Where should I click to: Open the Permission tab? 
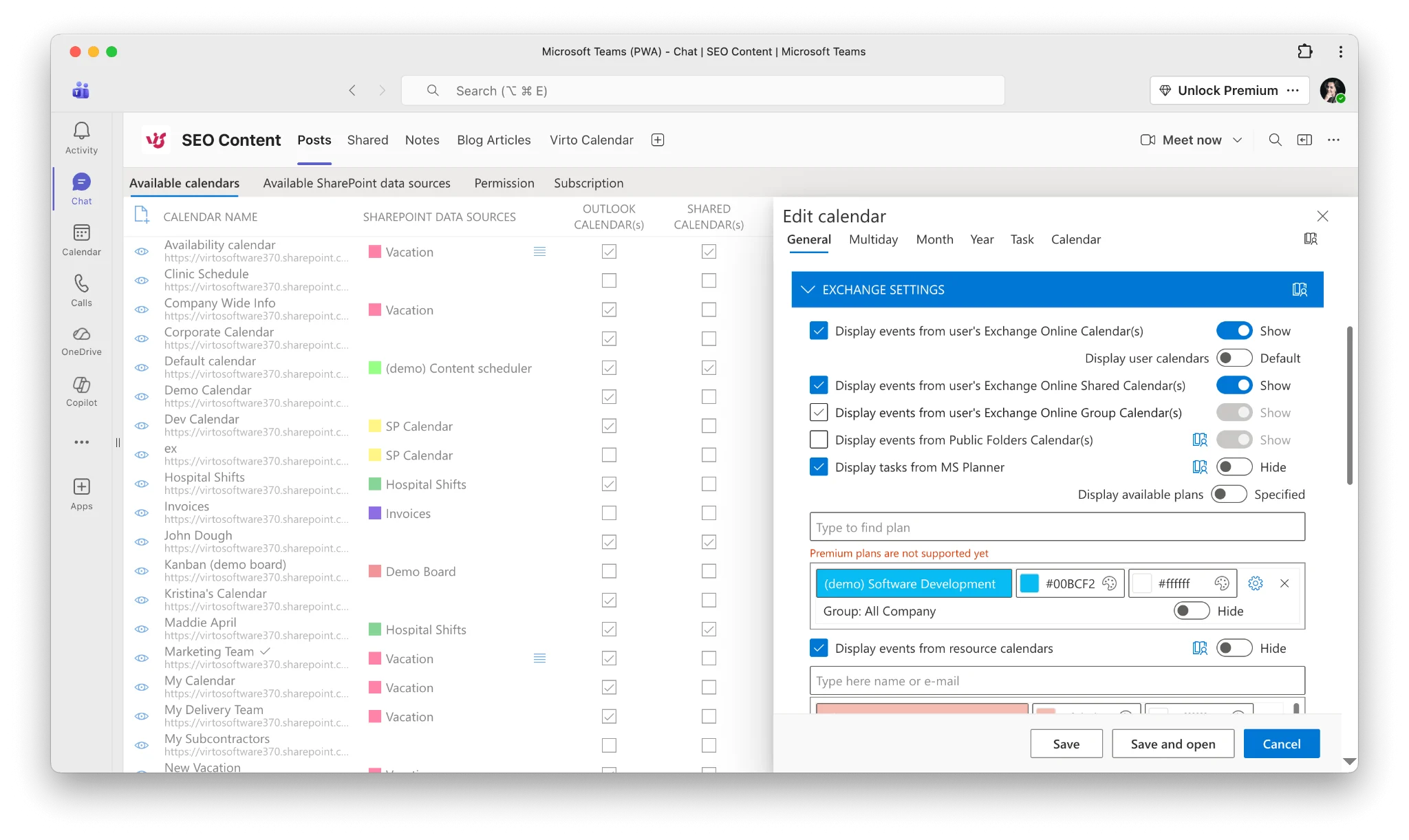tap(504, 183)
